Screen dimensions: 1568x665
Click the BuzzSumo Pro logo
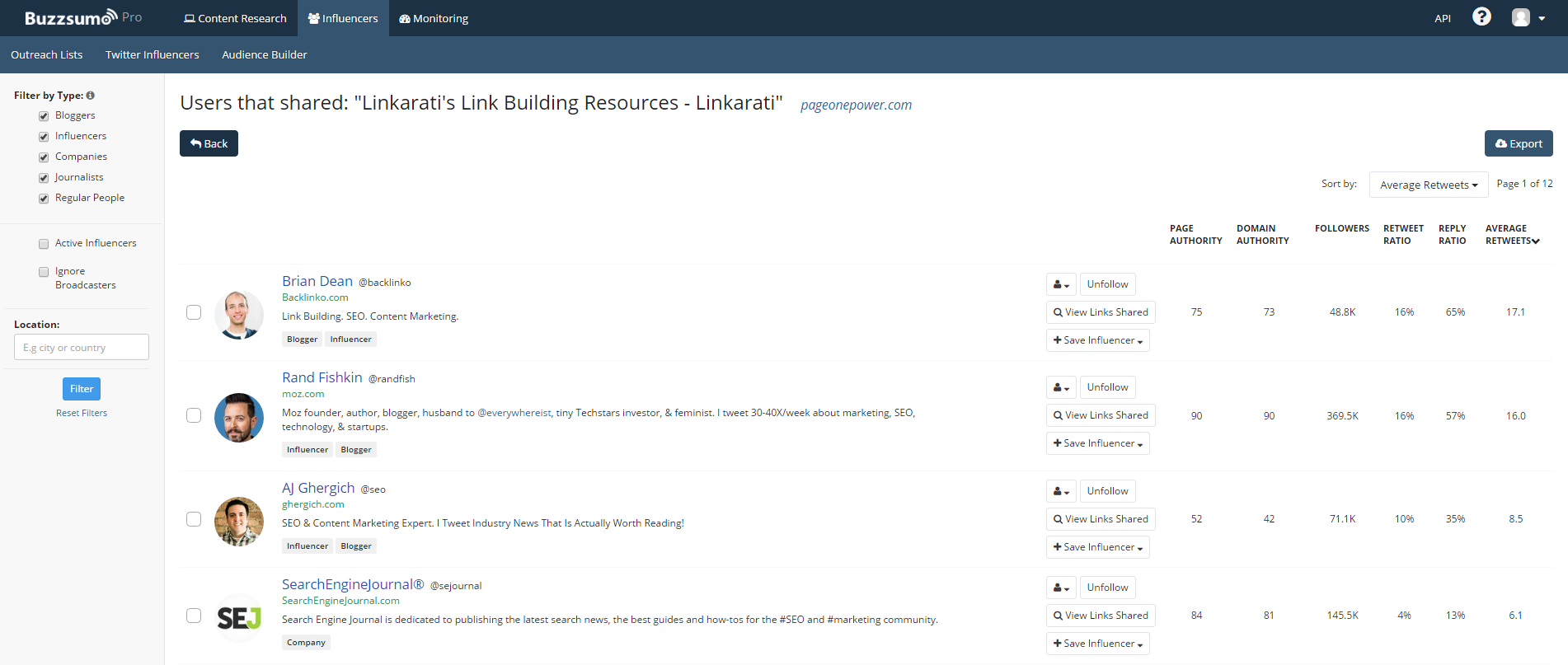[82, 18]
